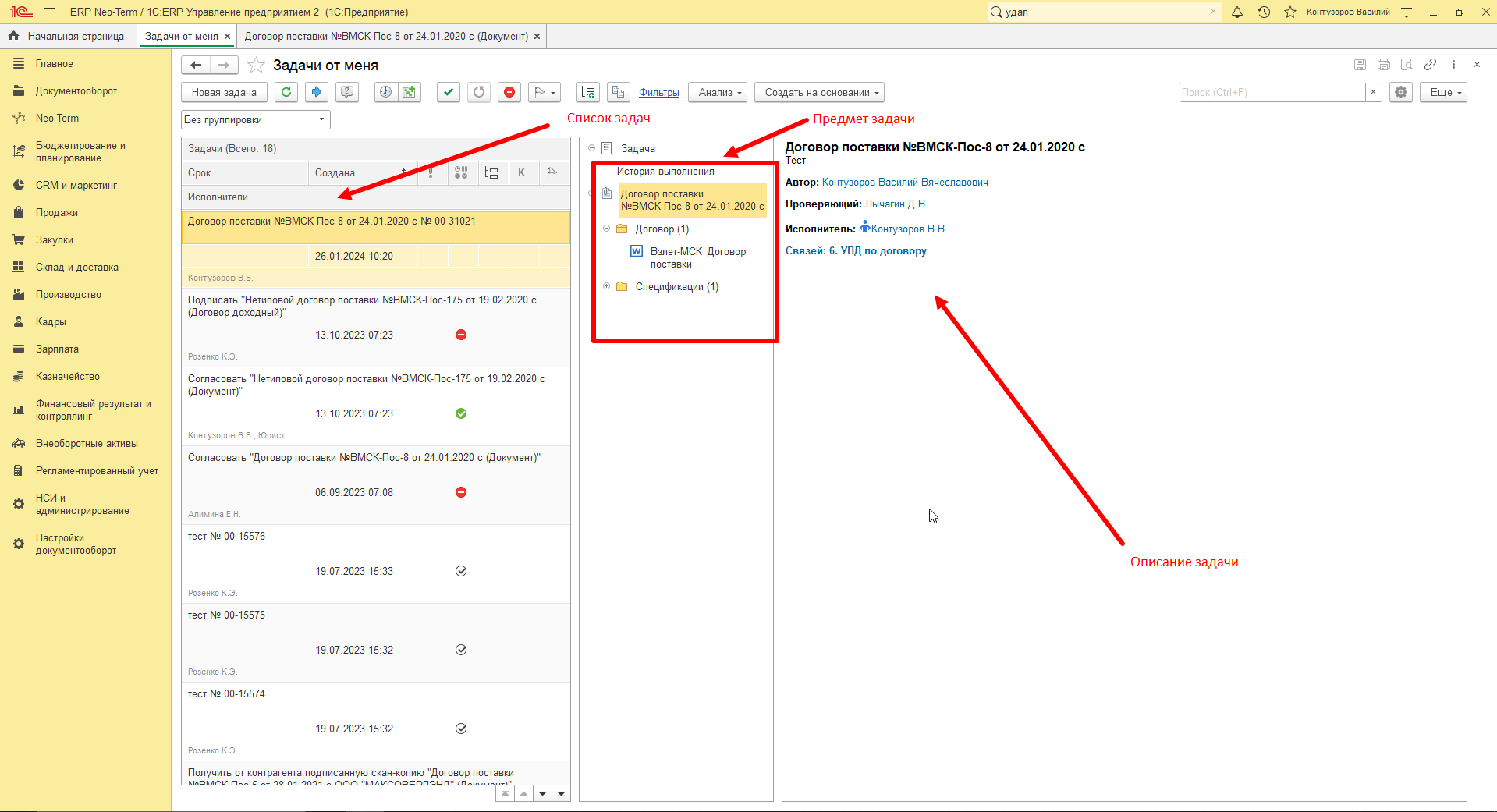Select Взлет-МСК_Договор поставки file in tree
This screenshot has height=812, width=1497.
tap(698, 257)
